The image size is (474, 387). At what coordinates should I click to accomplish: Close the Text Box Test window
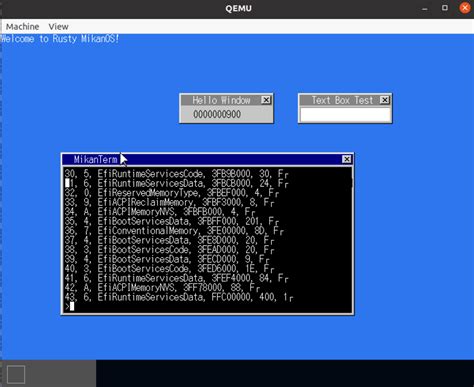[x=385, y=100]
